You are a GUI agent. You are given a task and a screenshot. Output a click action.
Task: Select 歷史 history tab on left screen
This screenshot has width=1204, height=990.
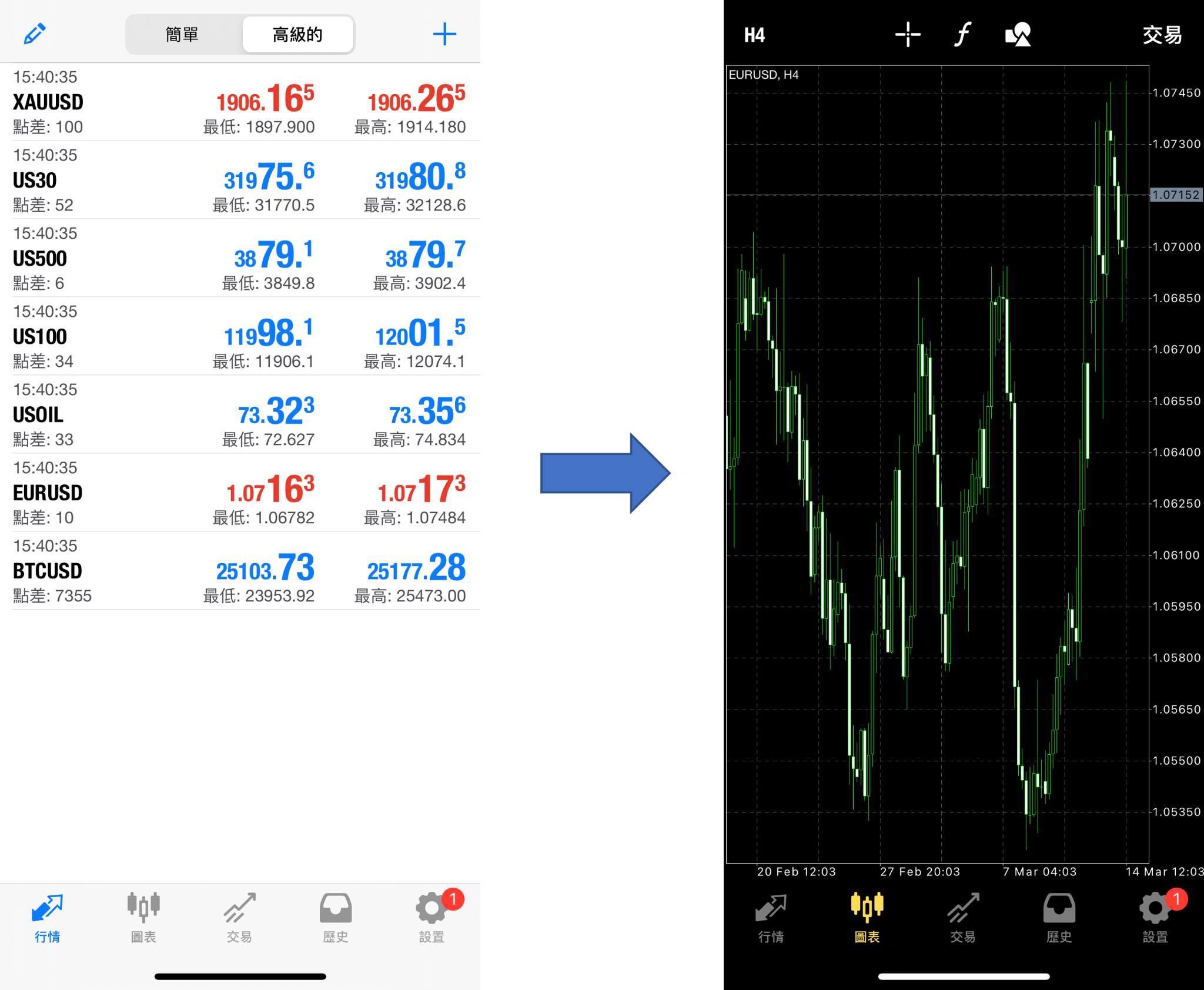point(336,918)
